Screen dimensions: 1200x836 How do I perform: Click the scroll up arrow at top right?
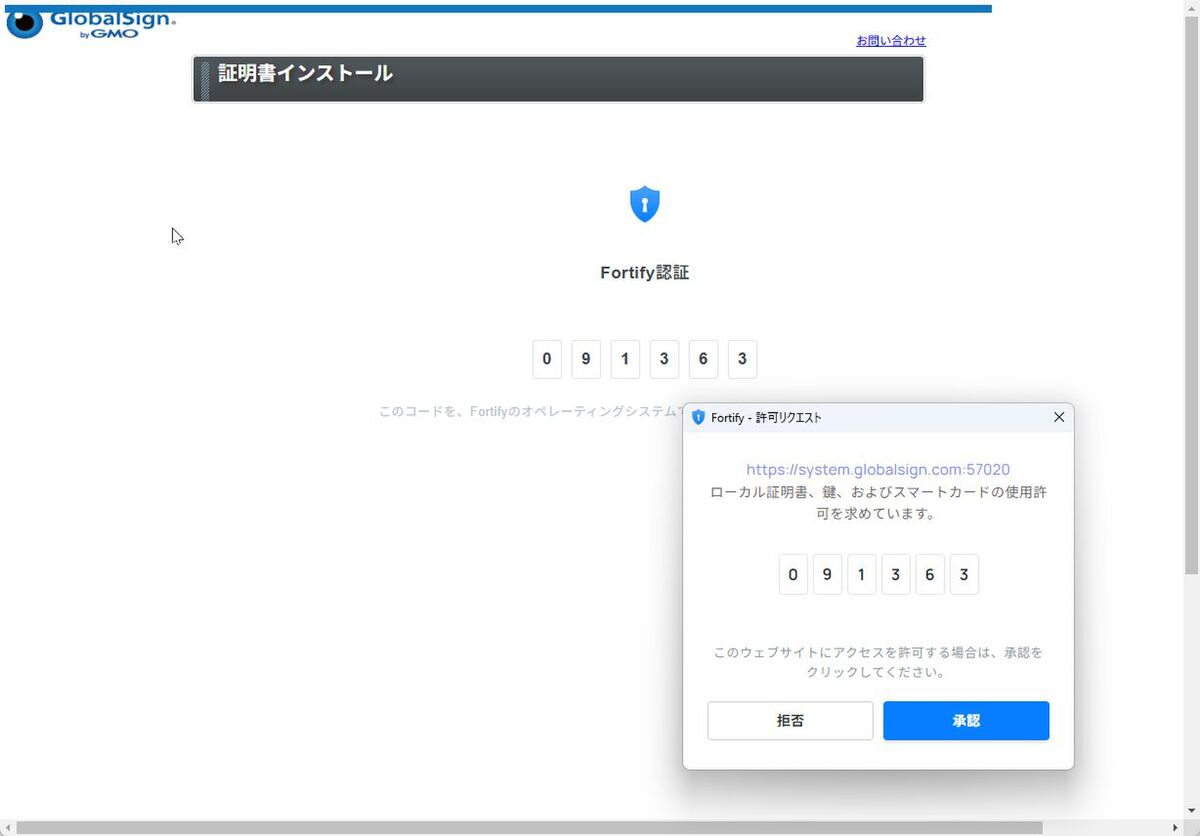click(1191, 7)
